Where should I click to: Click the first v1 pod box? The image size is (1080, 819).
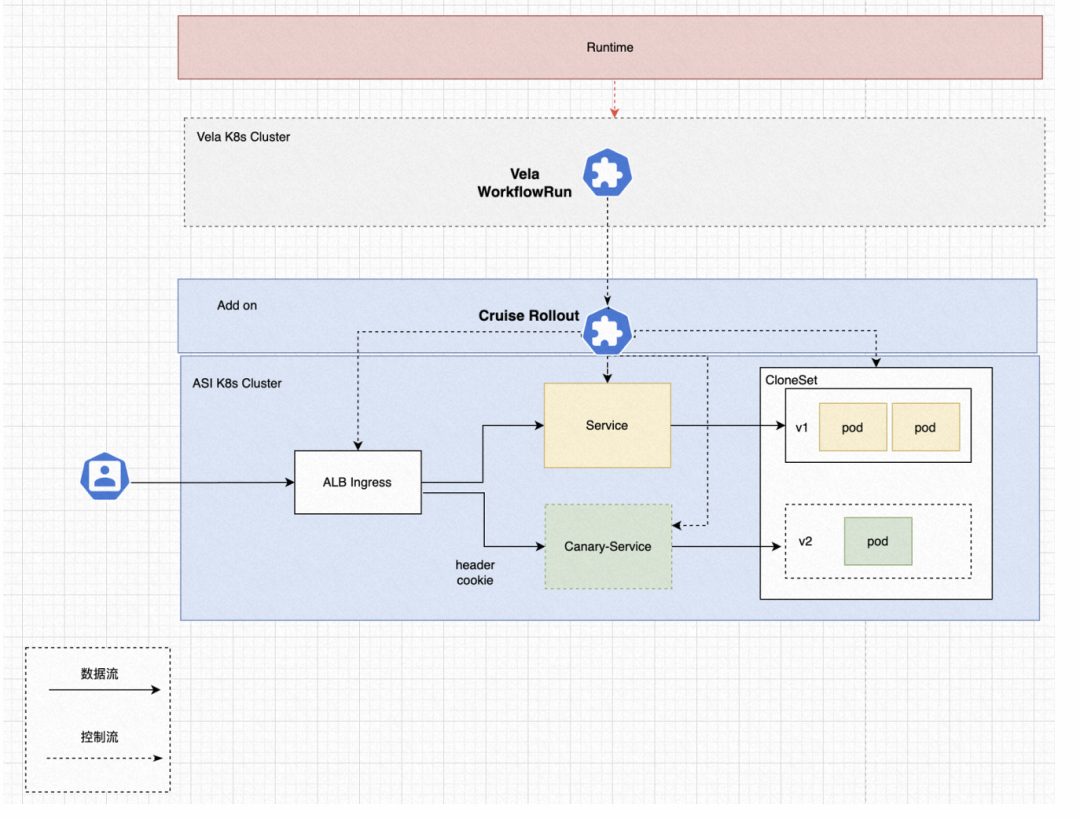pos(853,427)
